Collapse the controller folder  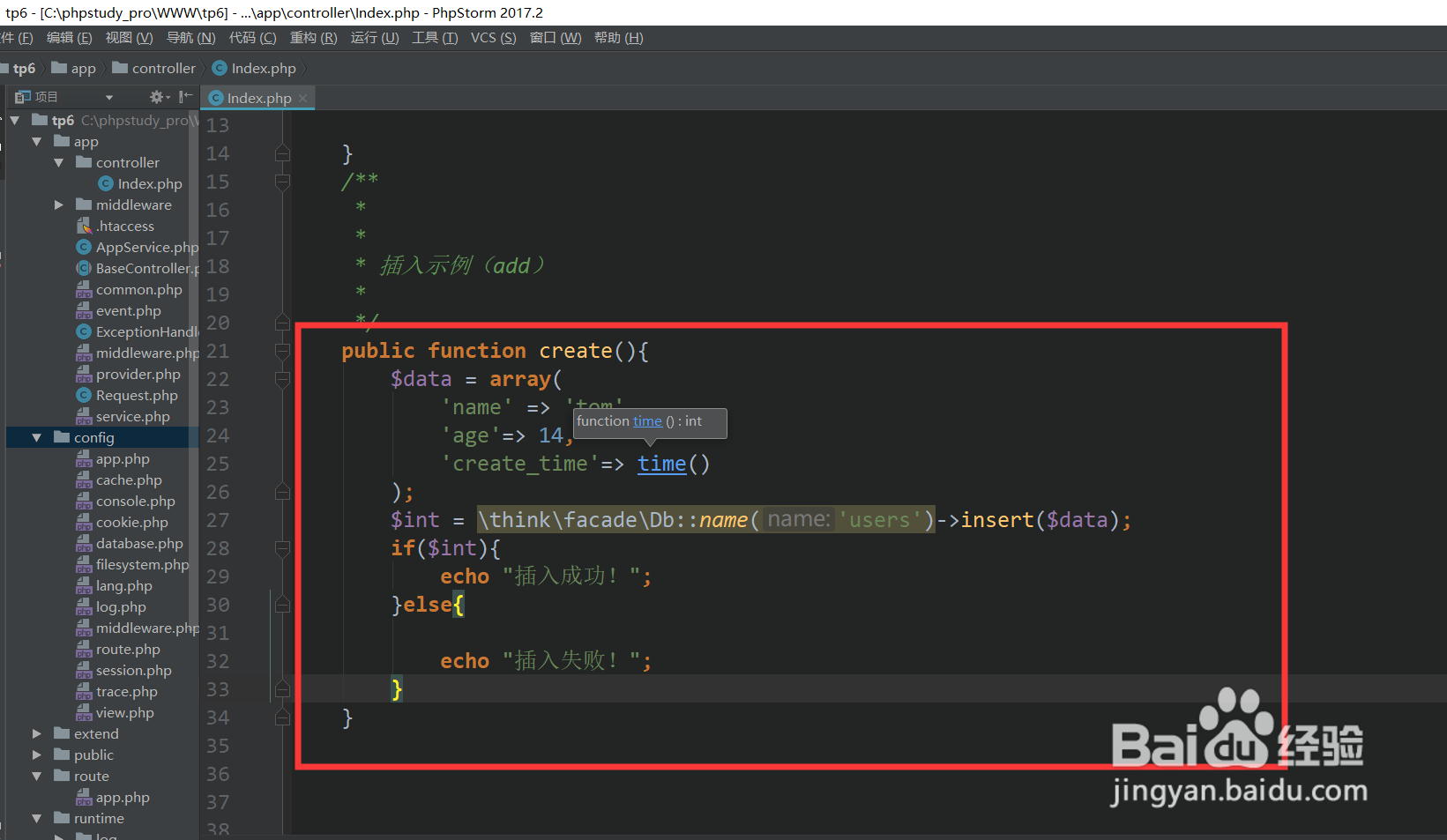[x=58, y=162]
